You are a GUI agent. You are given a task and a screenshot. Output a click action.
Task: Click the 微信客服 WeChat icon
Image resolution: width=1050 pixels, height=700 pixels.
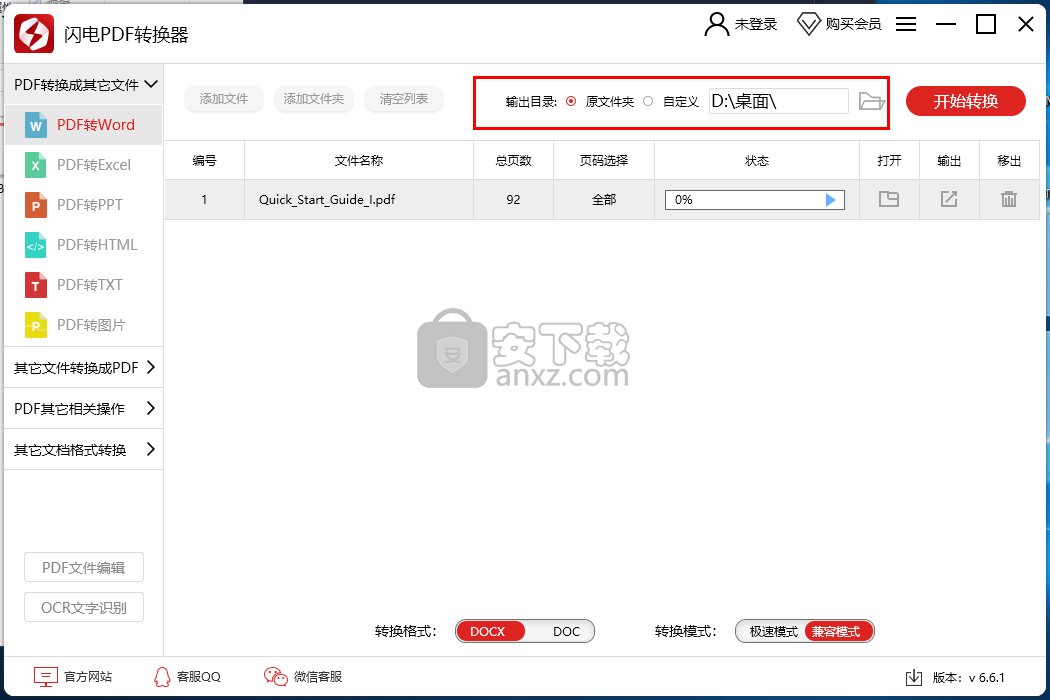point(276,677)
